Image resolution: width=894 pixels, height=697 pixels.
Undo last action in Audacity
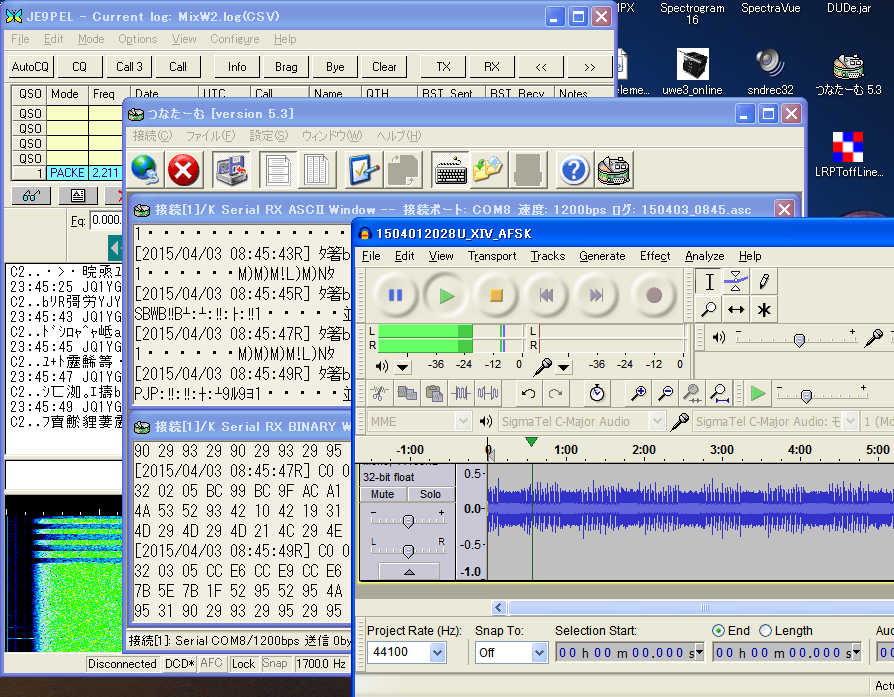[528, 393]
